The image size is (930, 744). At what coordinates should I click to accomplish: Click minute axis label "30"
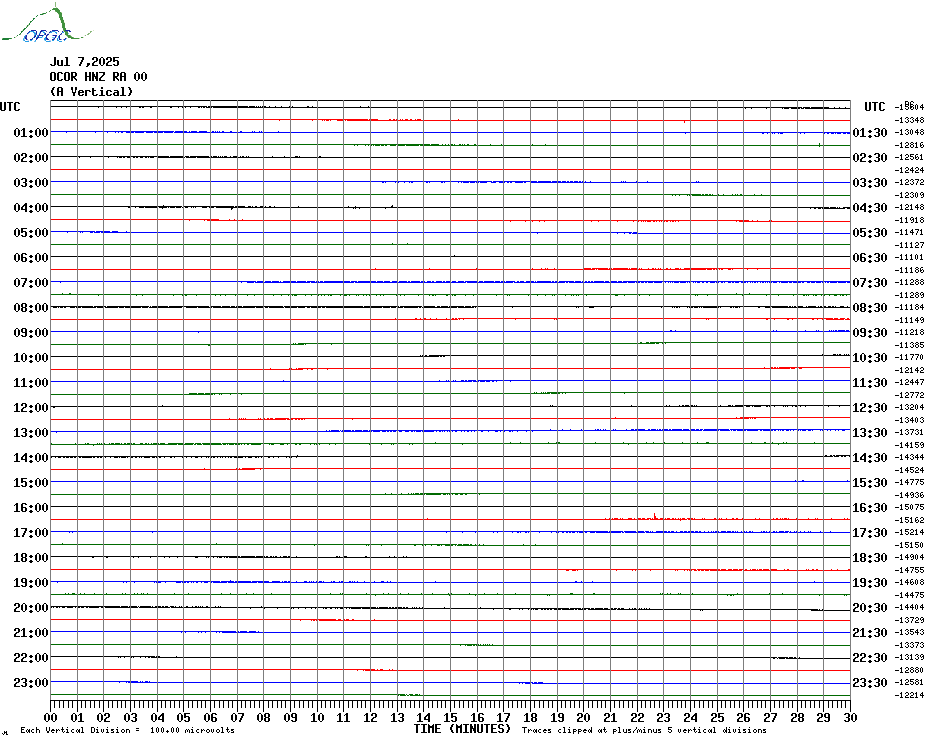[x=851, y=717]
